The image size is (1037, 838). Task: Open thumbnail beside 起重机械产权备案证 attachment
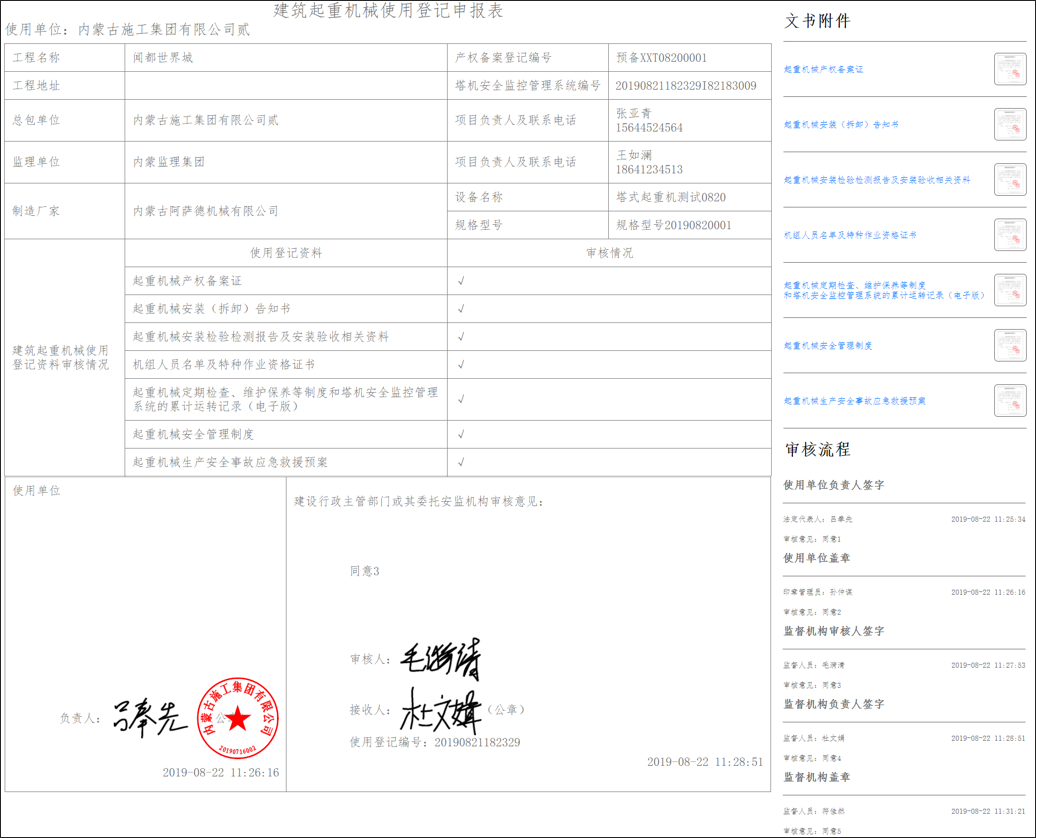(x=1010, y=69)
